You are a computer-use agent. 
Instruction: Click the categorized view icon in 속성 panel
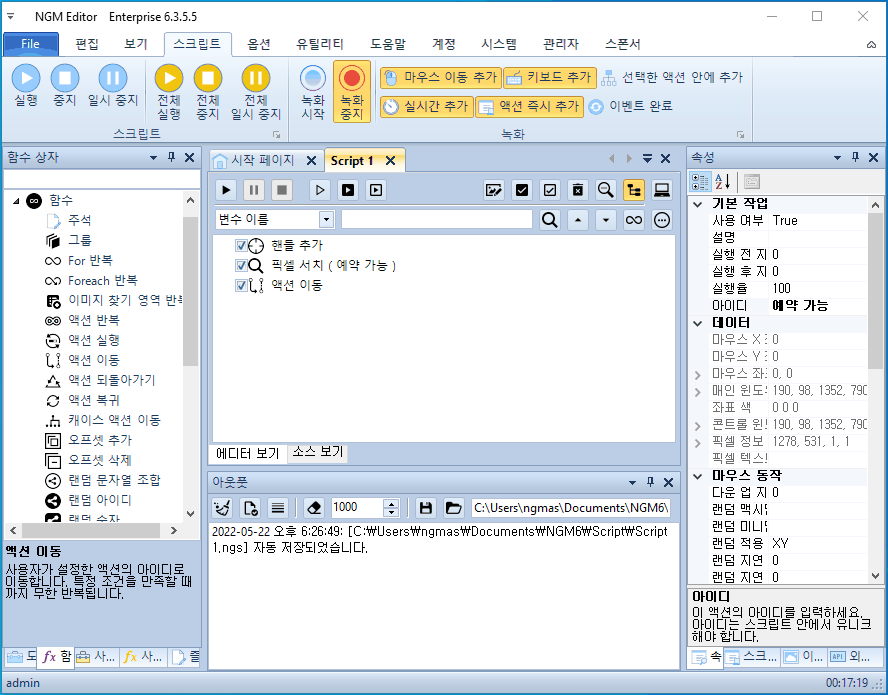click(x=700, y=182)
